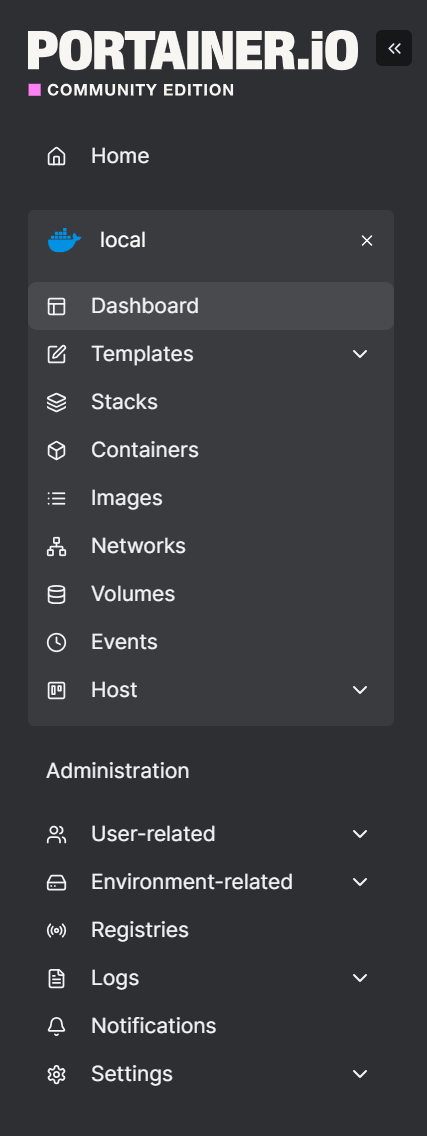The width and height of the screenshot is (427, 1136).
Task: Expand the User-related chevron
Action: (x=360, y=834)
